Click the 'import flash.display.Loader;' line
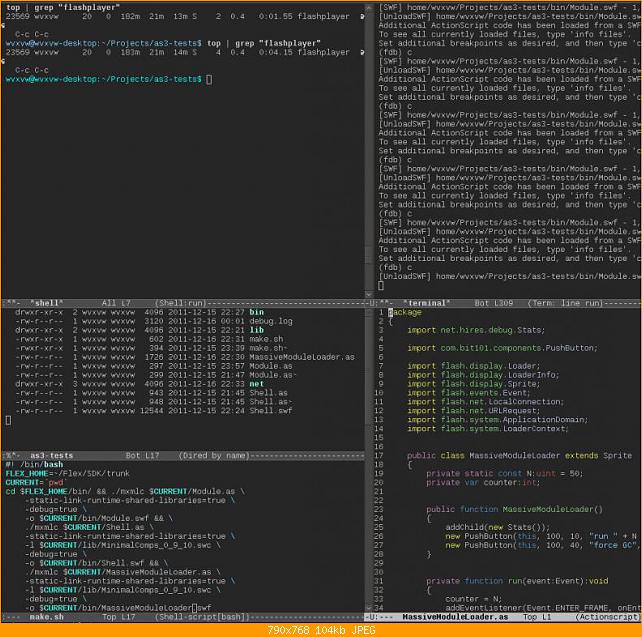 (x=473, y=366)
